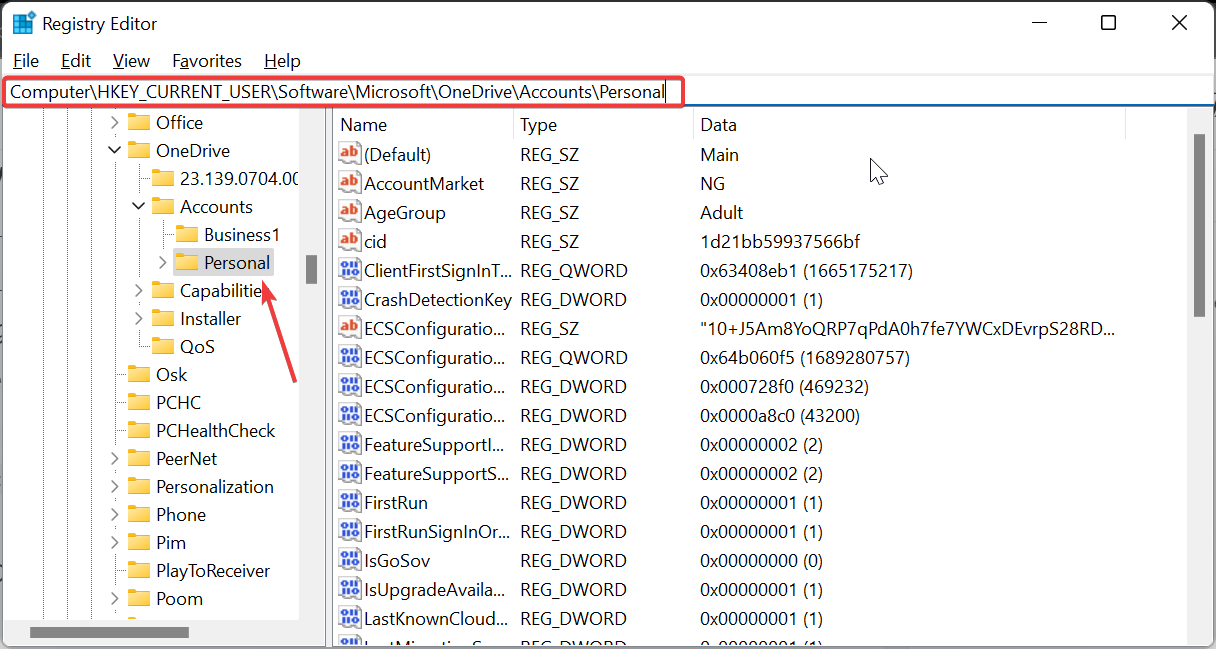Click the tree pane vertical scrollbar thumb
This screenshot has height=649, width=1216.
[312, 269]
